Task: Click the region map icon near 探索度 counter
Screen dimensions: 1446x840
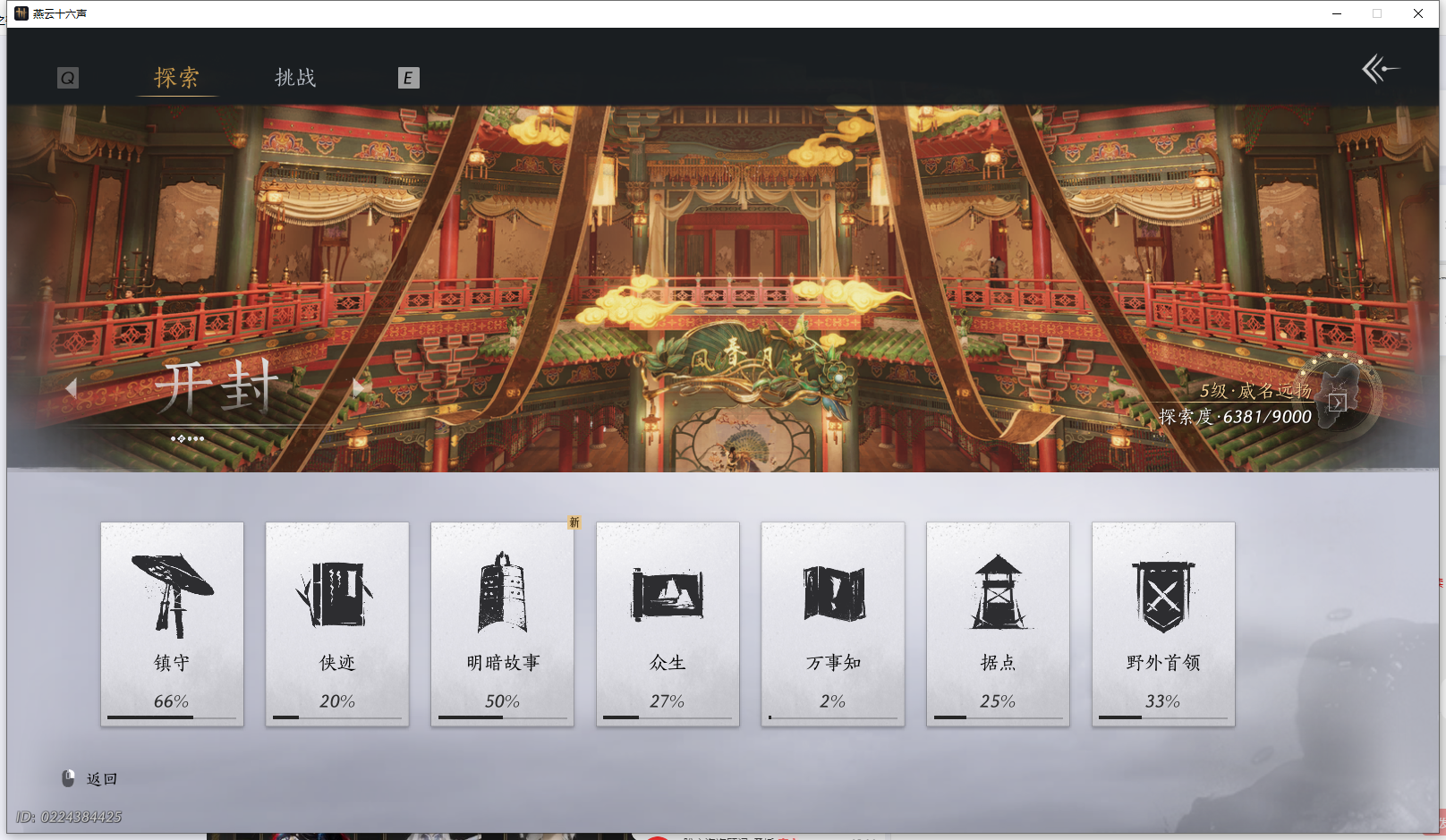Action: [1338, 402]
